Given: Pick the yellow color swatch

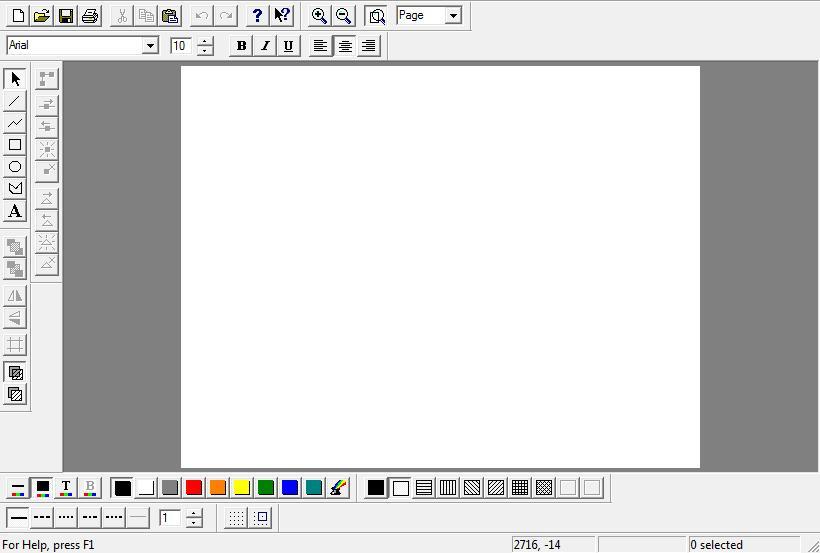Looking at the screenshot, I should click(242, 488).
